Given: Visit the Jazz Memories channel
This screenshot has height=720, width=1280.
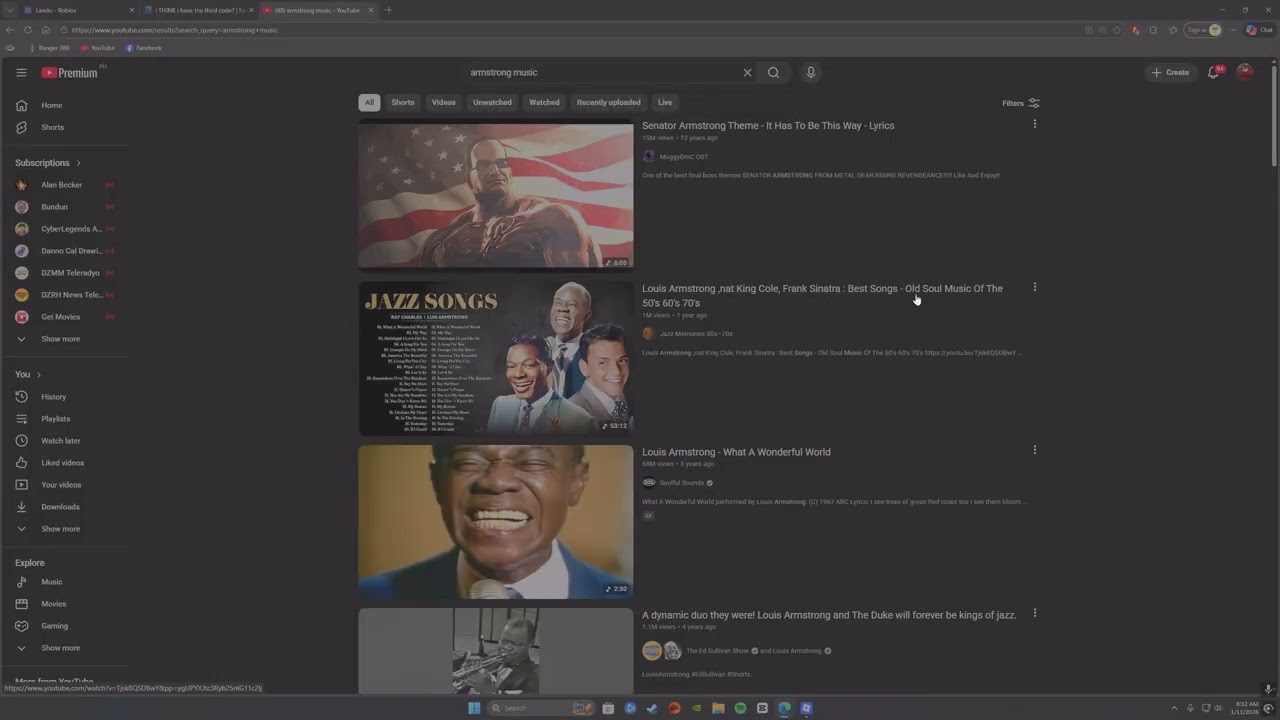Looking at the screenshot, I should click(x=696, y=334).
